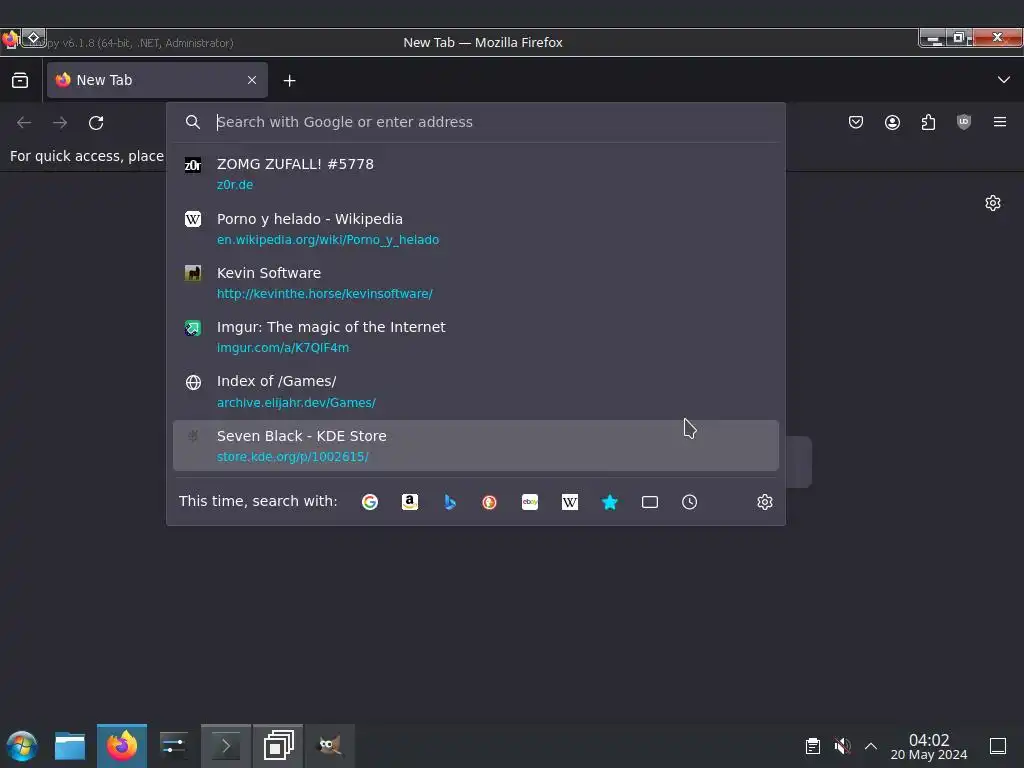1024x768 pixels.
Task: Open the file manager taskbar icon
Action: point(70,746)
